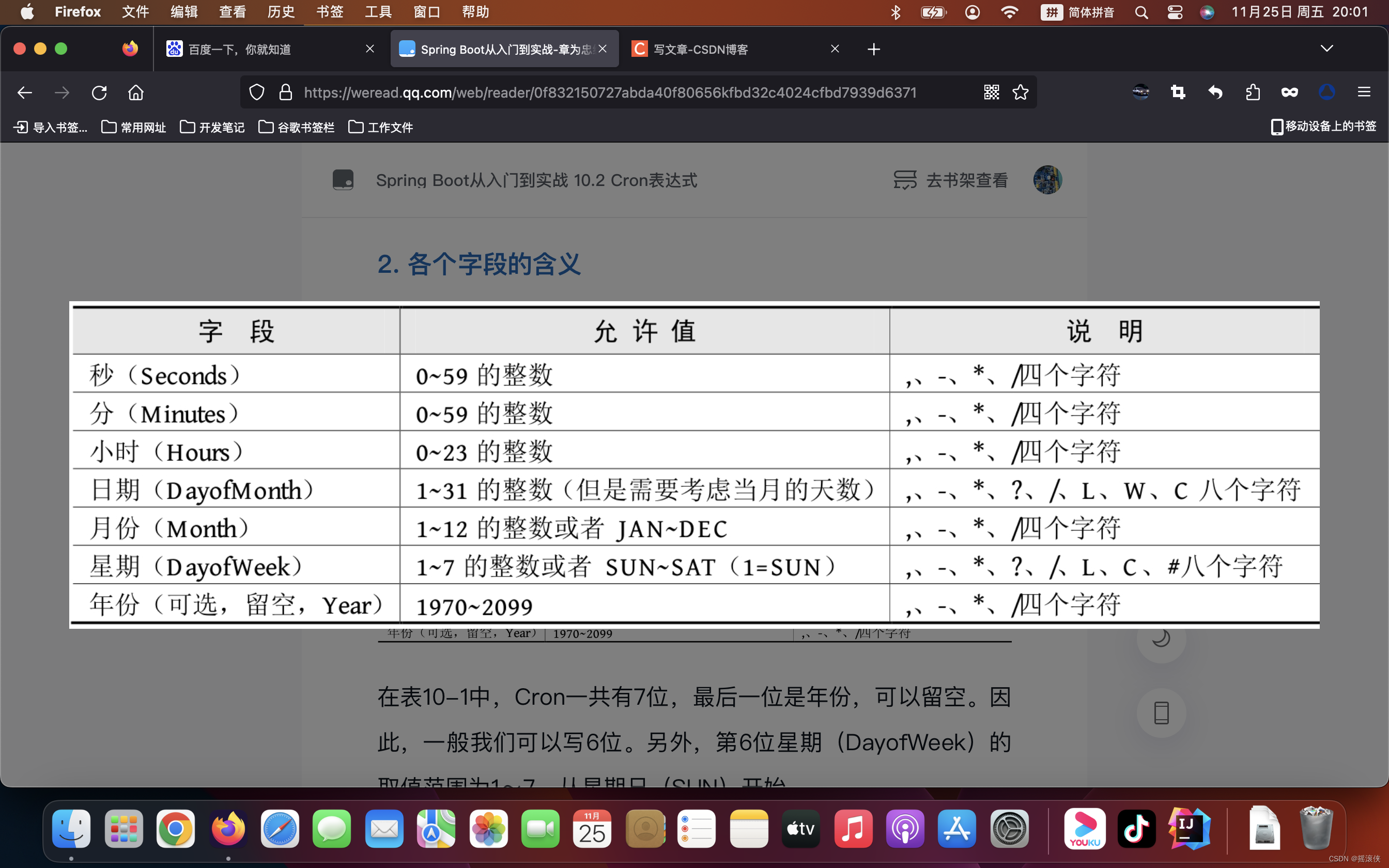Expand the list all tabs chevron
Screen dimensions: 1389x868
[x=1326, y=49]
